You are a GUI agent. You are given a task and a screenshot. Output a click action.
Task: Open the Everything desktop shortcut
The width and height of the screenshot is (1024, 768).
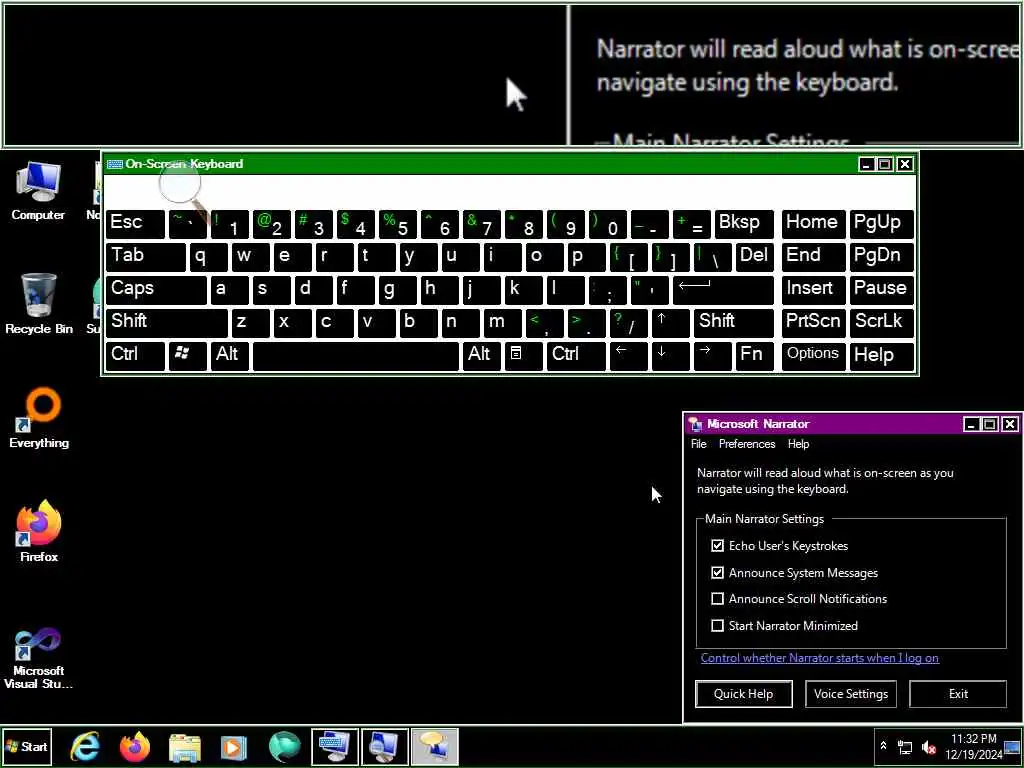(39, 418)
